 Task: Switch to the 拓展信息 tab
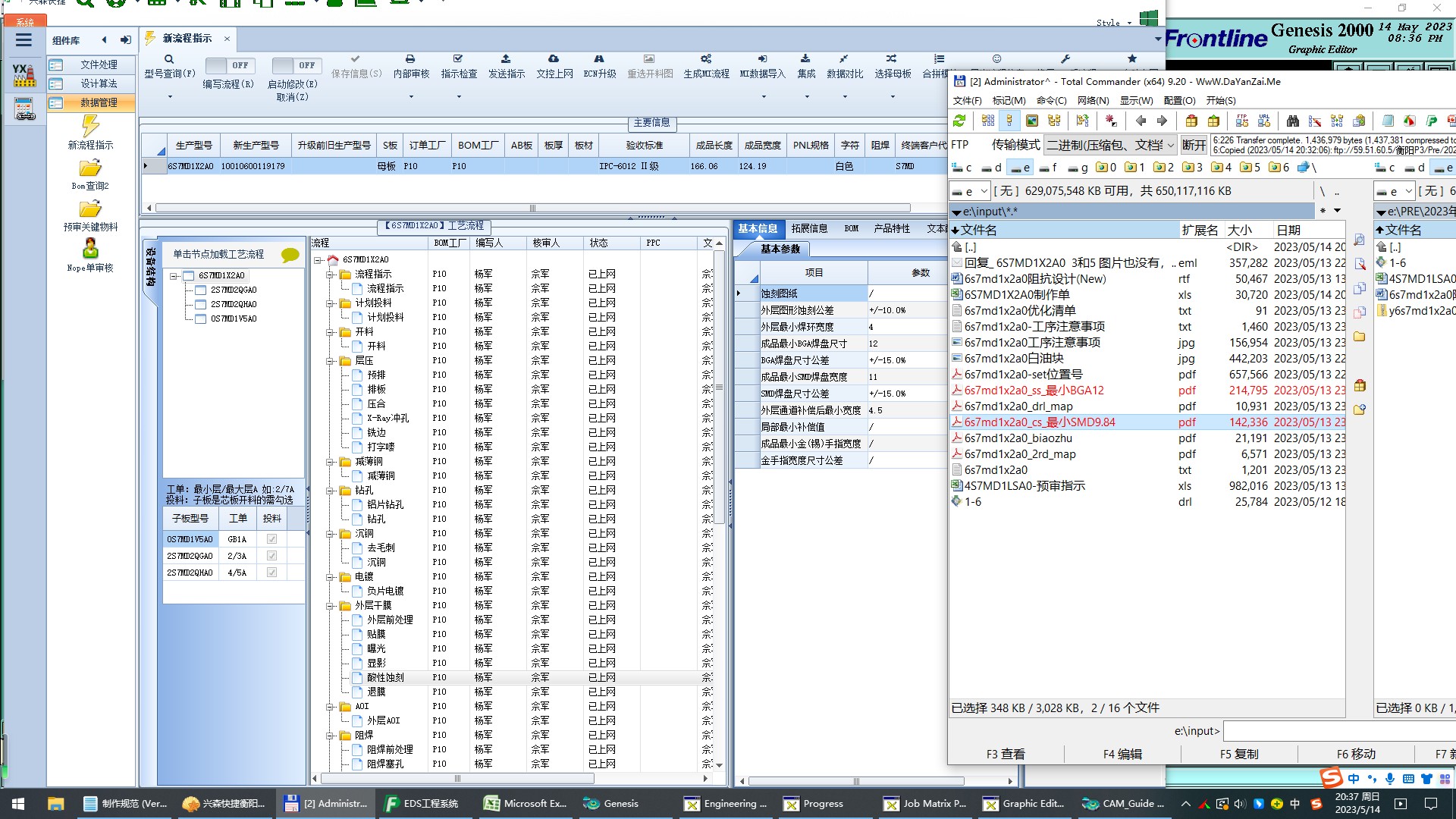tap(809, 228)
